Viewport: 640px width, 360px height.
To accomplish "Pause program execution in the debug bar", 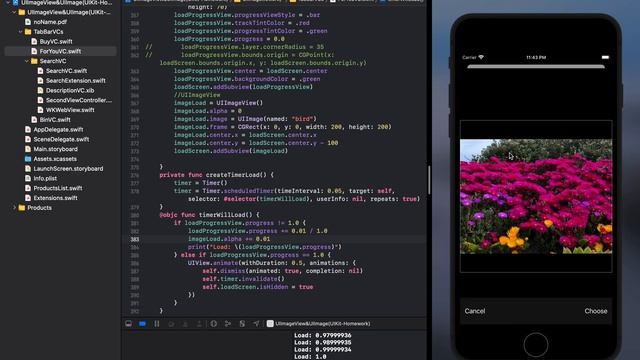I will 157,324.
